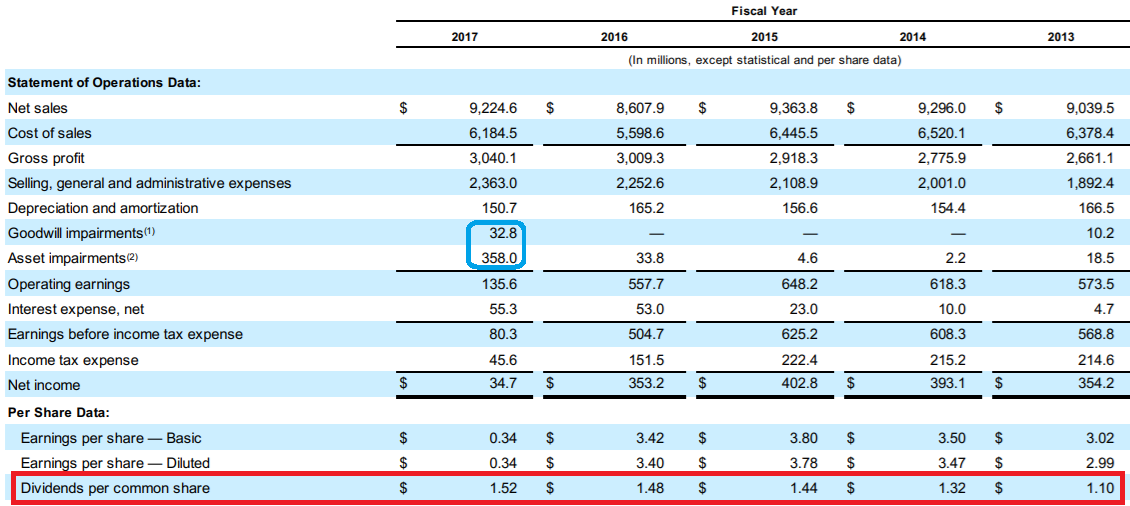
Task: Click the Fiscal Year header text
Action: click(x=764, y=11)
